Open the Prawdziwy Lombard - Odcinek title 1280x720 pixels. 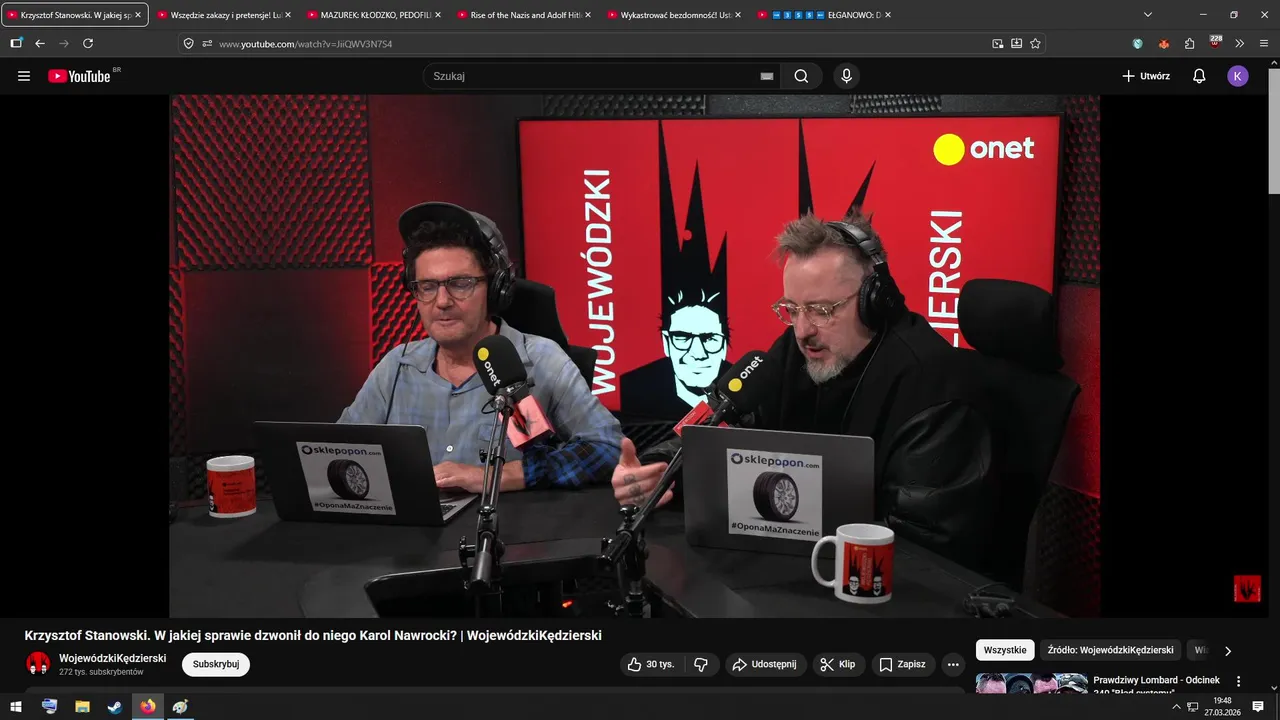pyautogui.click(x=1156, y=685)
